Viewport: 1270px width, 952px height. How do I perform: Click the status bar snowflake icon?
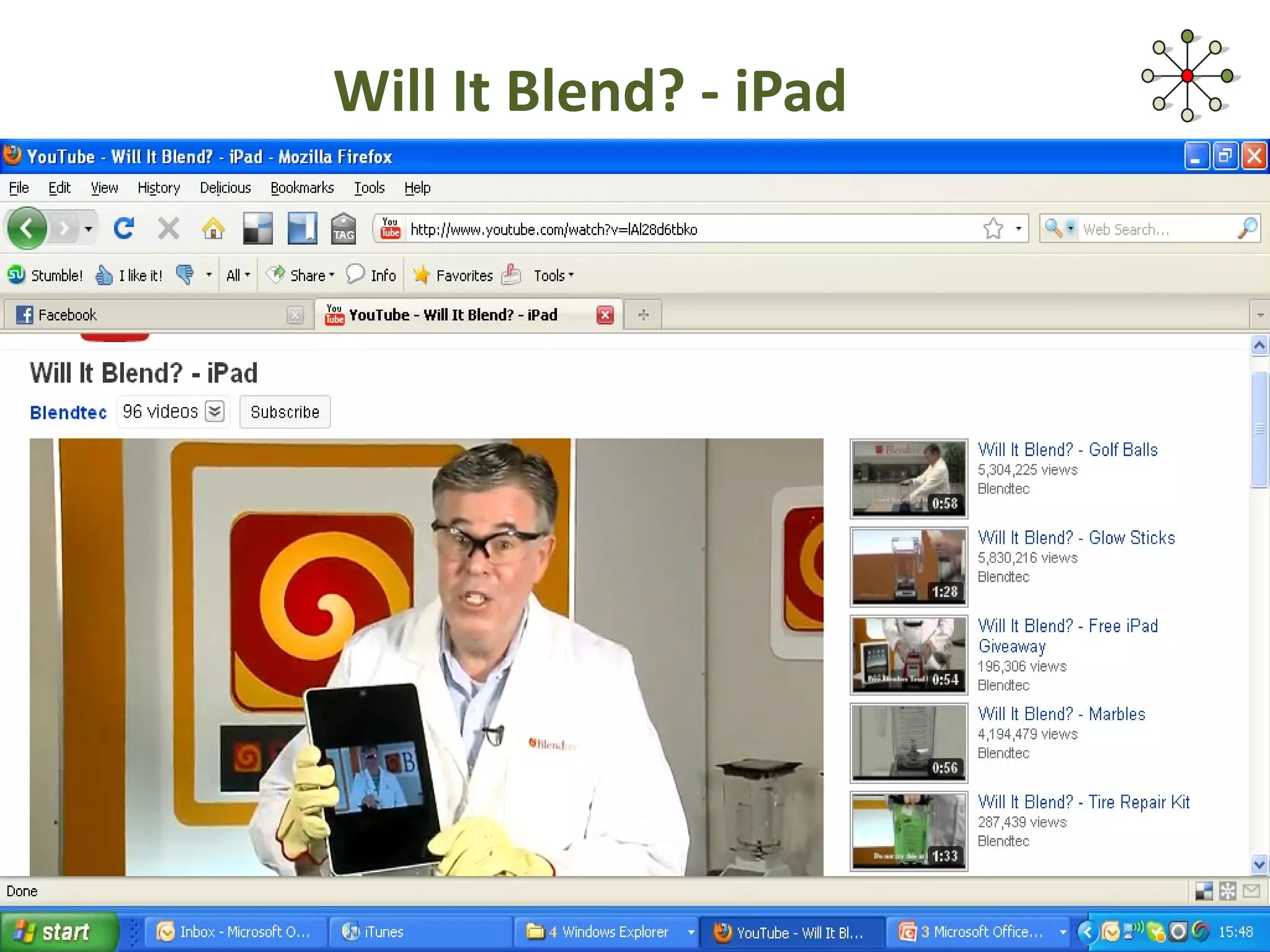point(1227,891)
